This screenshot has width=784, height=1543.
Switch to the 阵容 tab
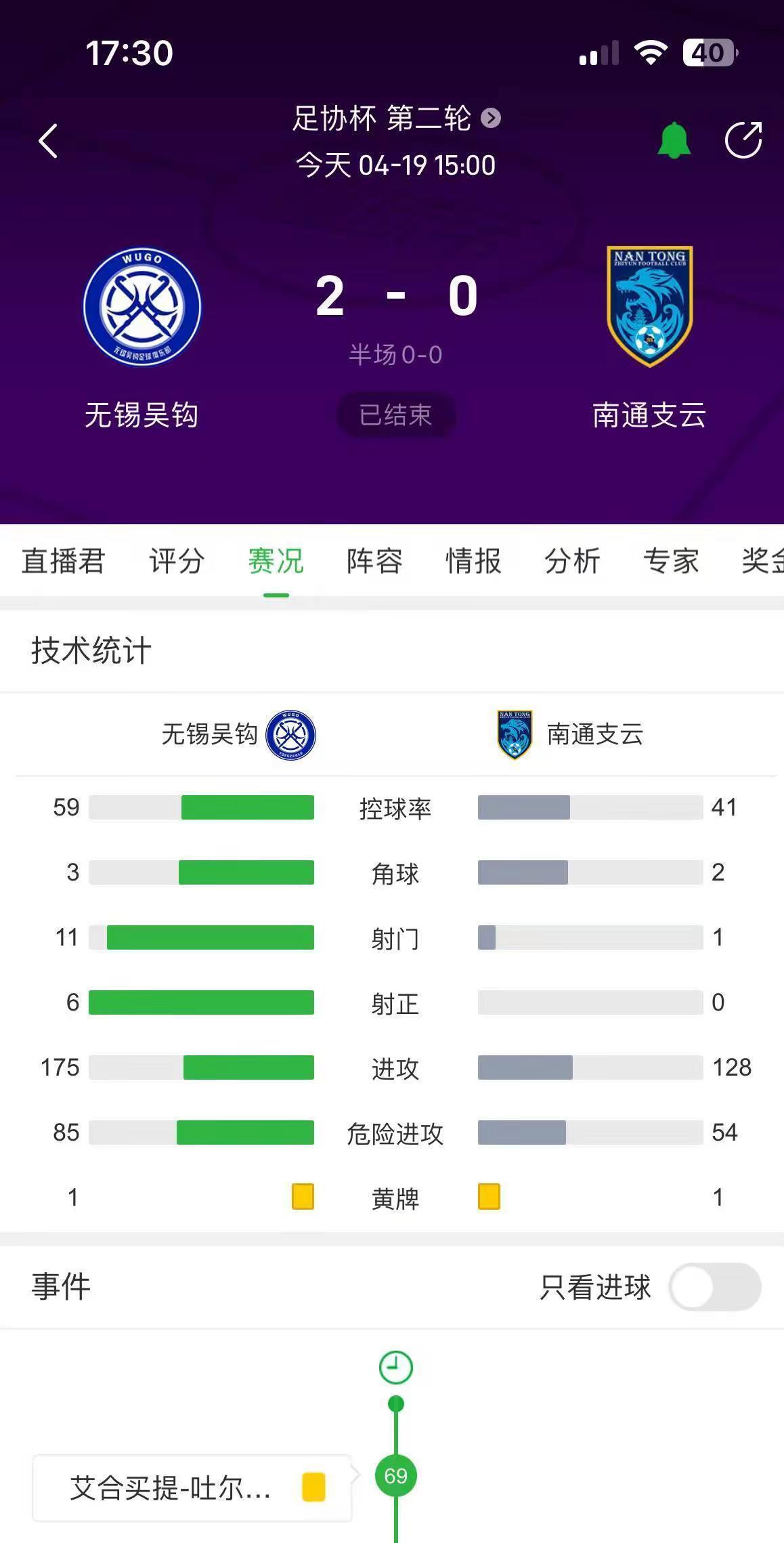click(x=374, y=562)
